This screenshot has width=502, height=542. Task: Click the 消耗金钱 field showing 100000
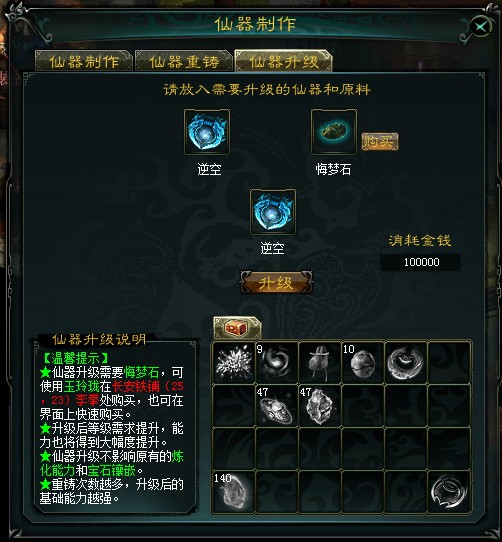[x=421, y=262]
